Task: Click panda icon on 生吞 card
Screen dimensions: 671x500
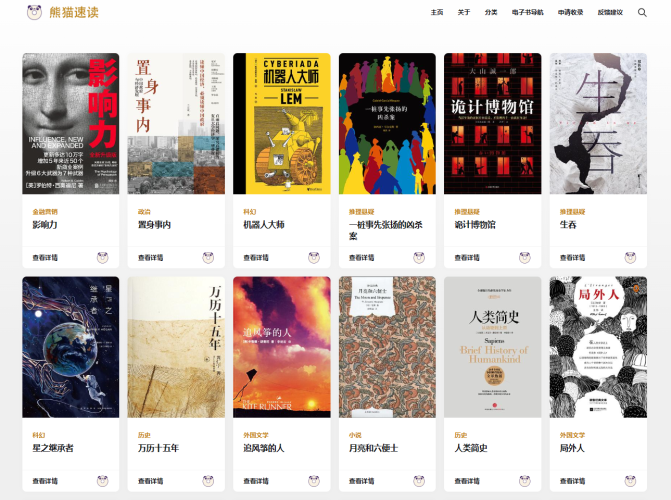Action: [630, 257]
